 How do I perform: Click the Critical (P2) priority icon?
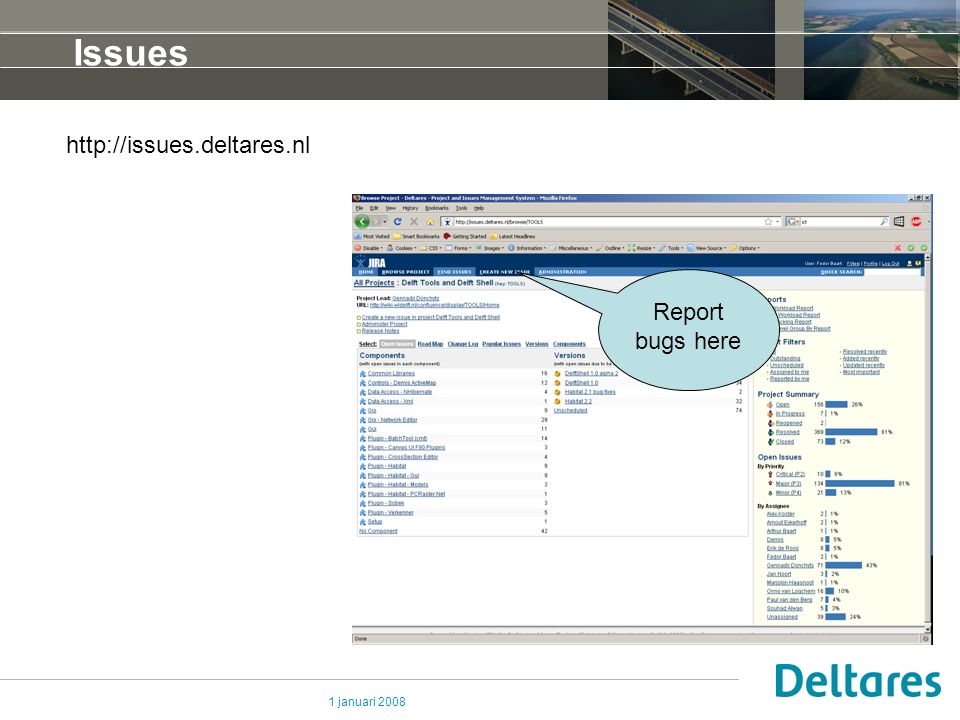770,474
